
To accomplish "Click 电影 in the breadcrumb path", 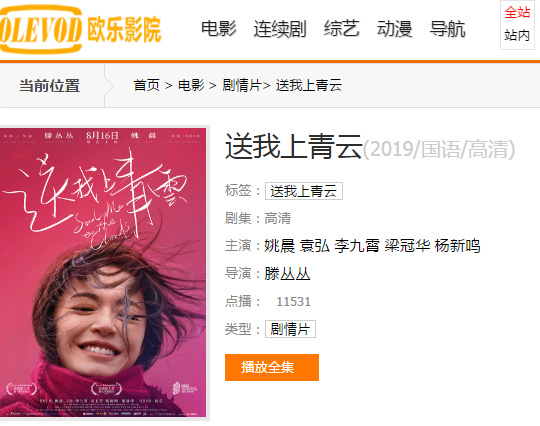I will coord(191,85).
